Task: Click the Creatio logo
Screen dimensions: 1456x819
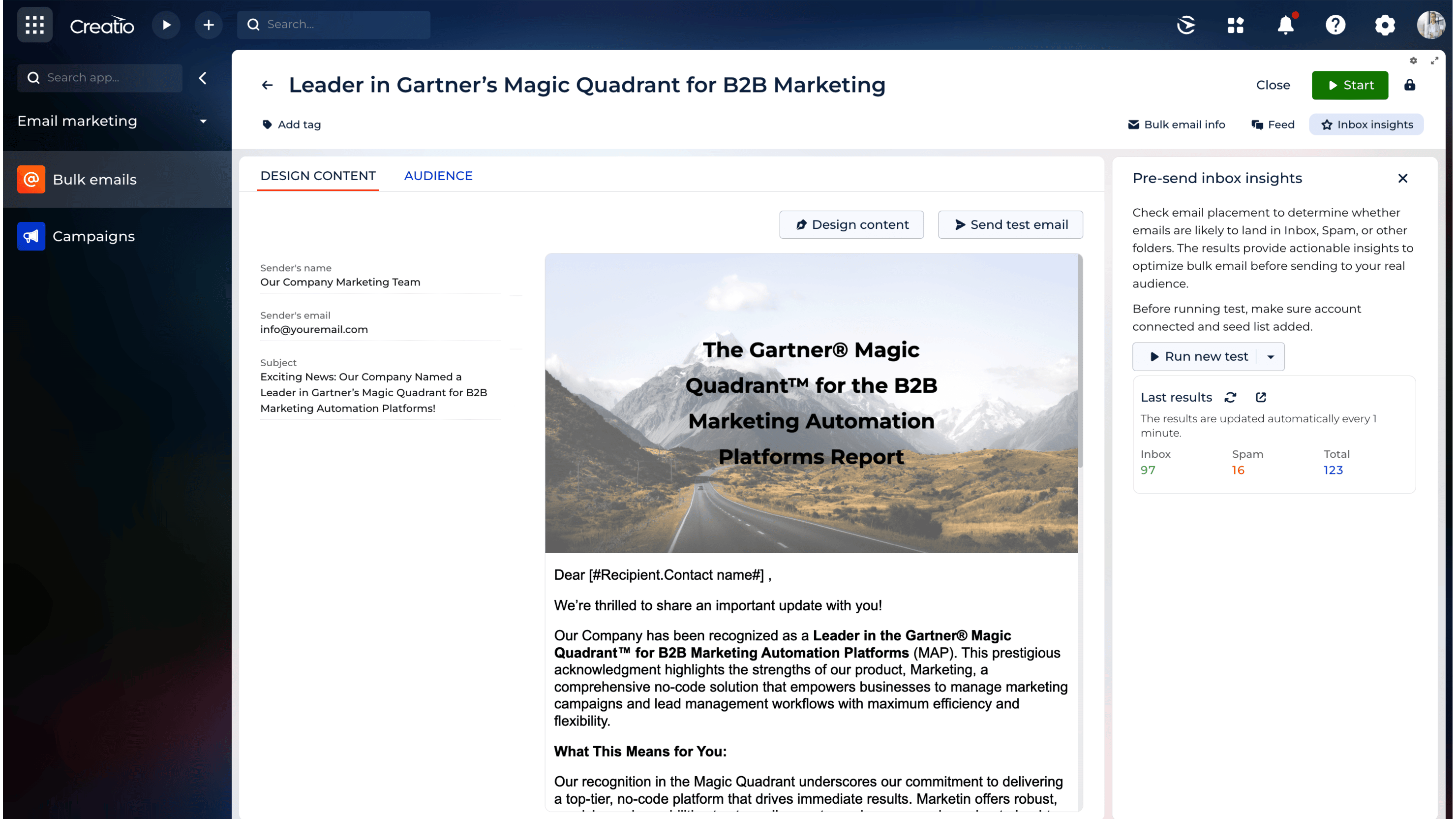Action: pos(102,26)
